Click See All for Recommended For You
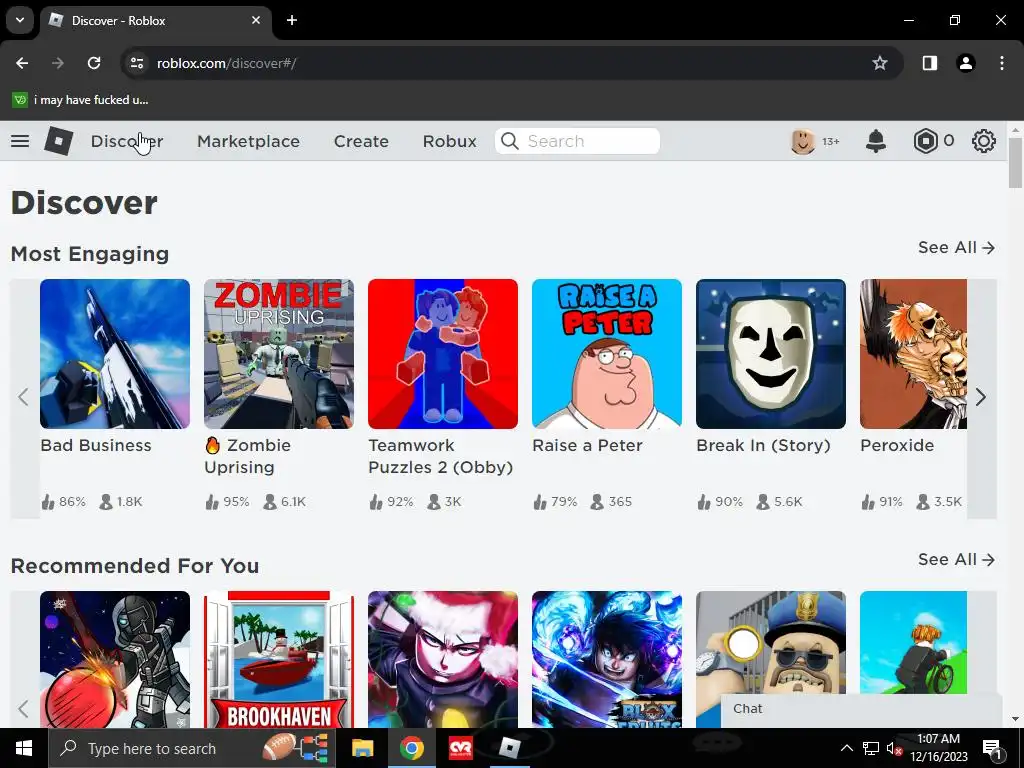 click(x=956, y=560)
